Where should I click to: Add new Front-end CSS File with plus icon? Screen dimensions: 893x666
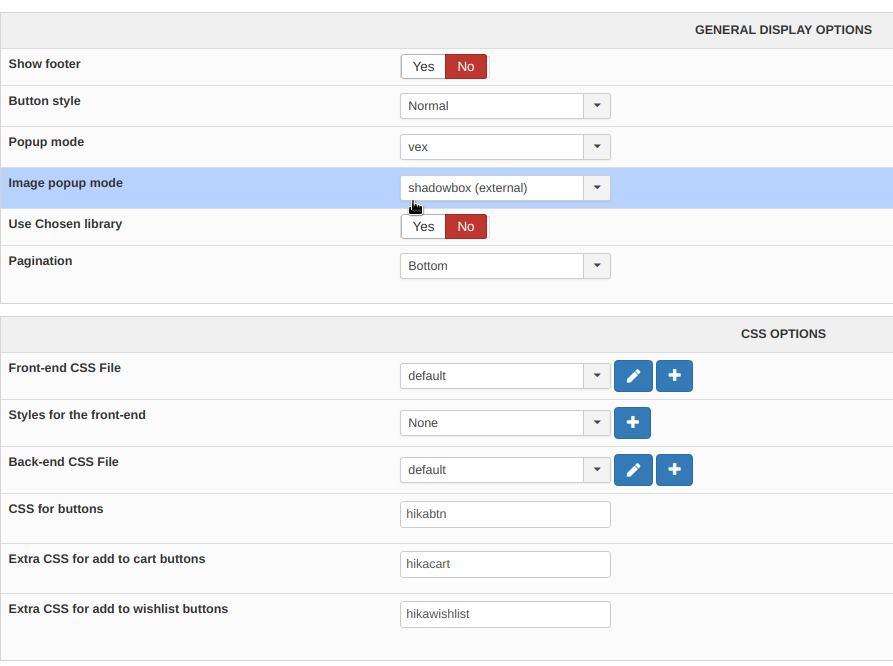(x=674, y=376)
